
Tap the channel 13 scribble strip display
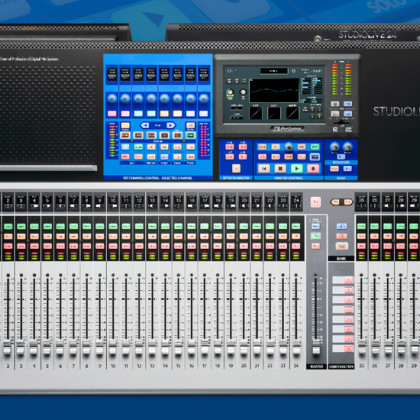click(152, 202)
